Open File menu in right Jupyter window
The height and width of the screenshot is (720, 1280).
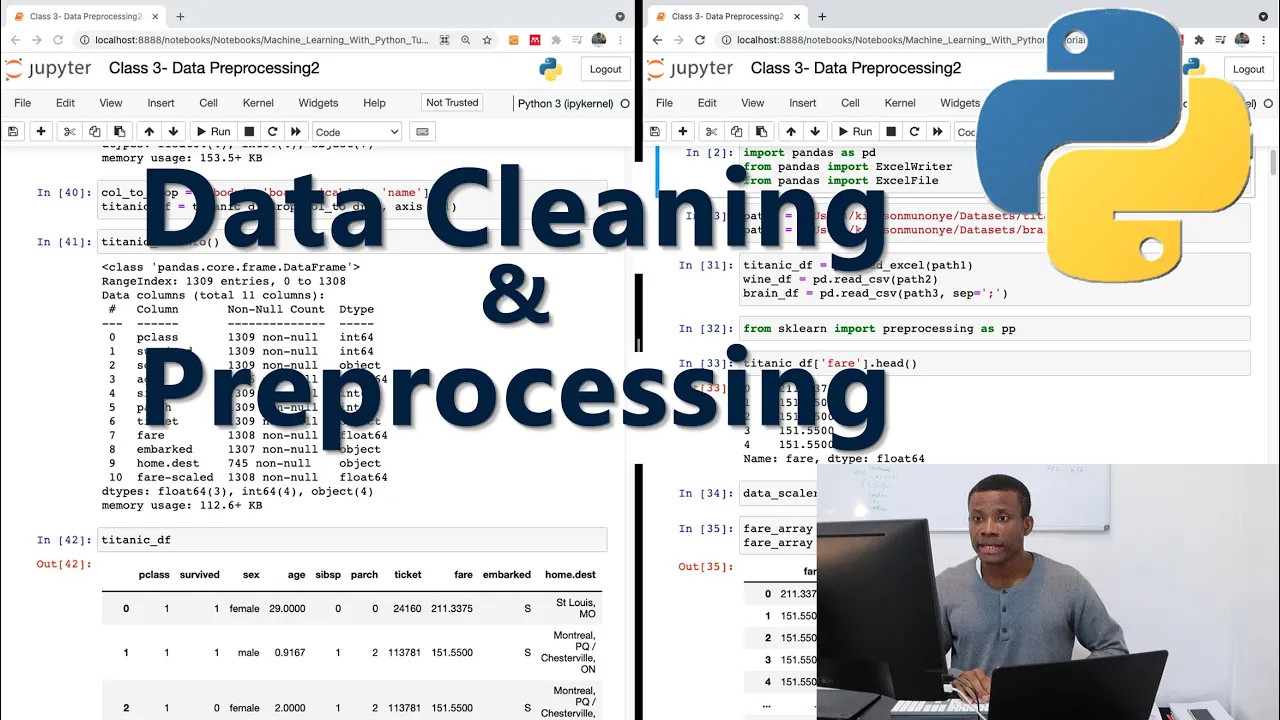[x=664, y=103]
